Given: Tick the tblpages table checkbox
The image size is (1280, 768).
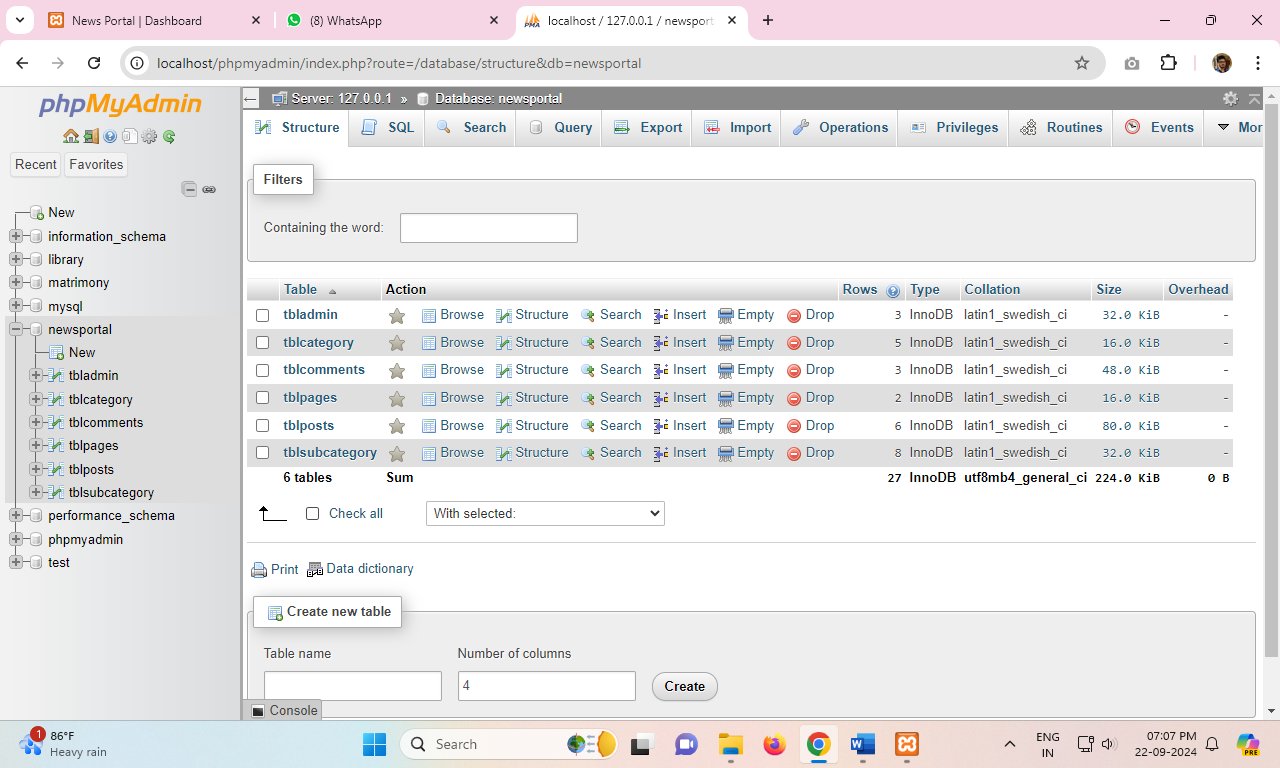Looking at the screenshot, I should click(263, 398).
